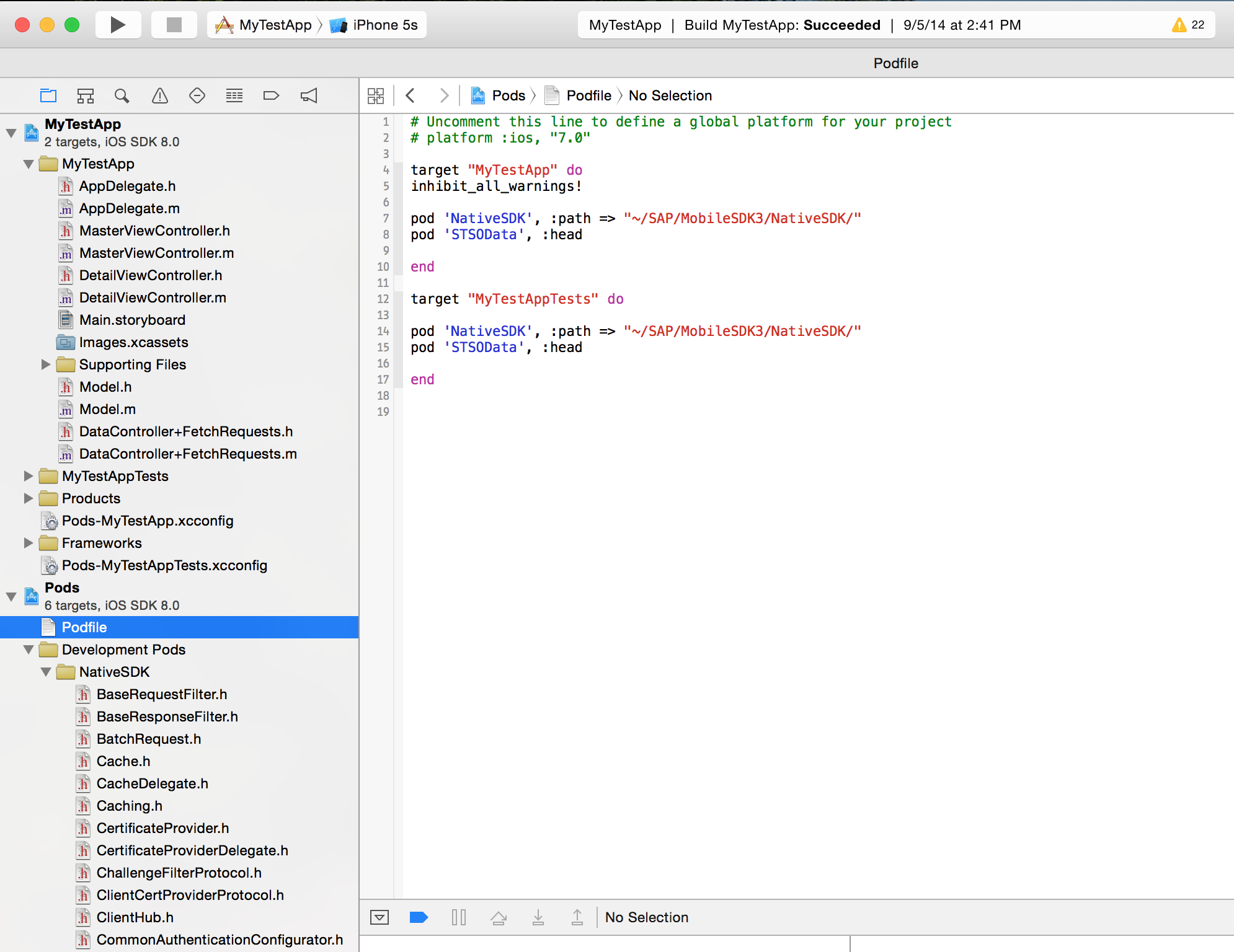This screenshot has height=952, width=1234.
Task: Click the related items grid icon
Action: [x=376, y=95]
